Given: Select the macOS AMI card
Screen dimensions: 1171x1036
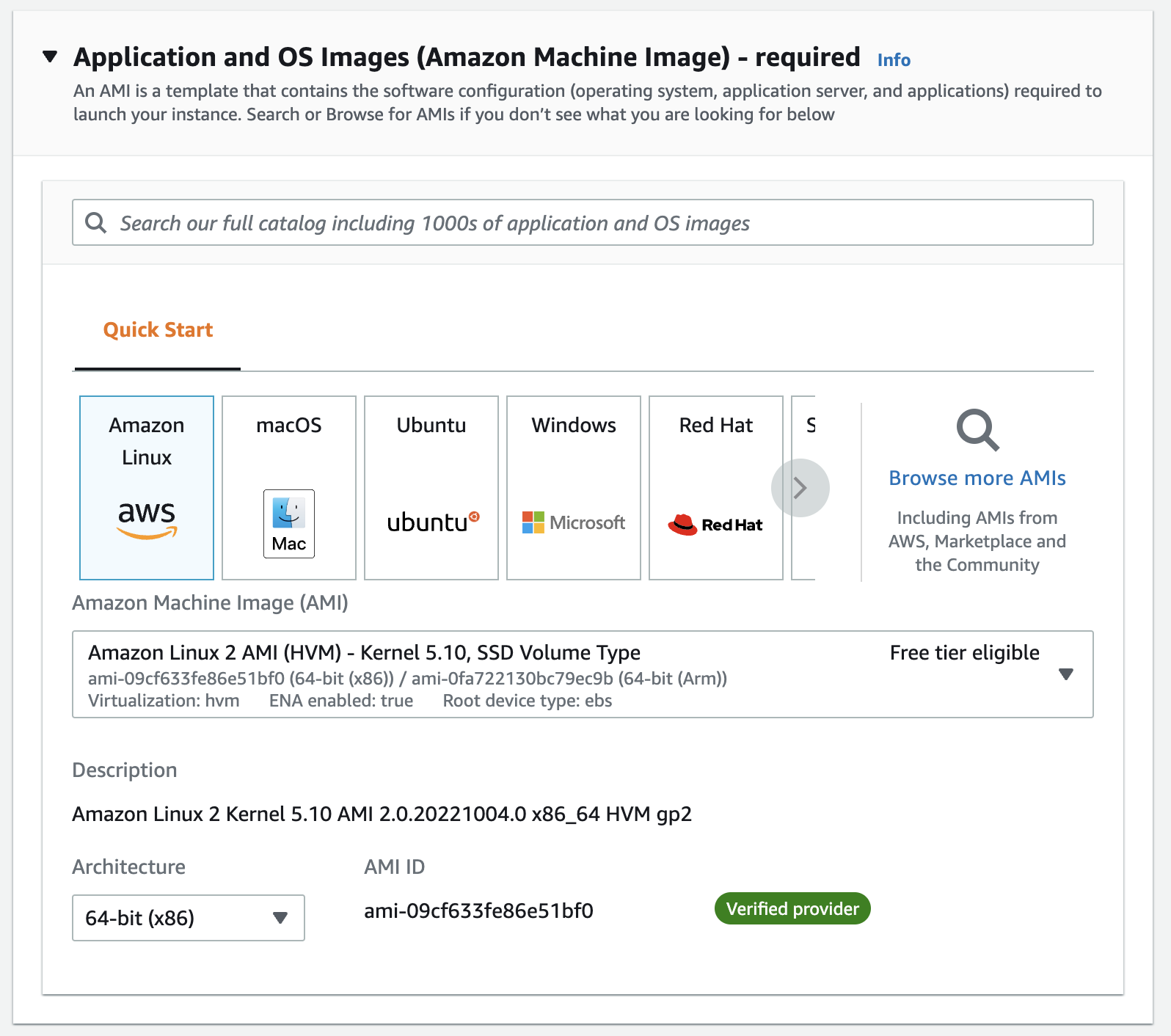Looking at the screenshot, I should tap(289, 488).
